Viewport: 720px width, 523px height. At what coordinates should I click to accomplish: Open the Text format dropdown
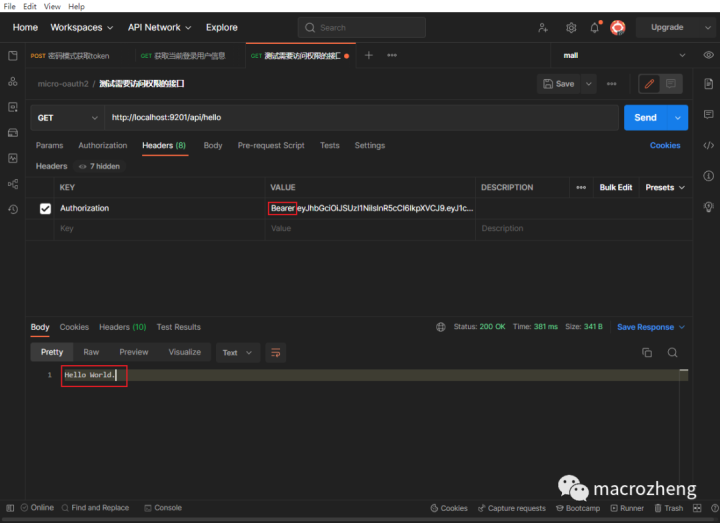(237, 353)
